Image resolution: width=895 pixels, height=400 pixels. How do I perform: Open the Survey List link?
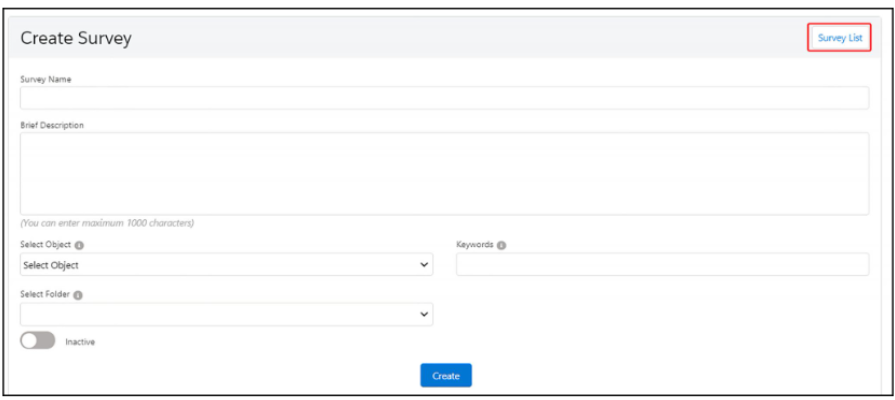click(839, 38)
